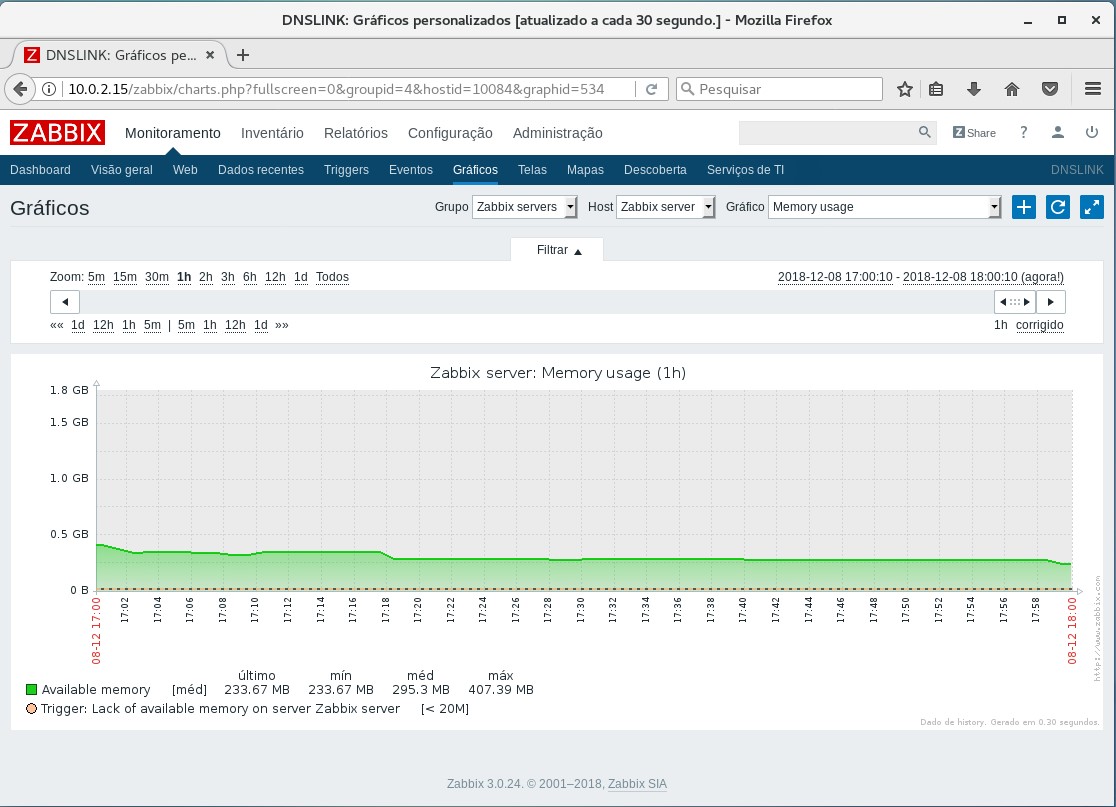Click the time scrollbar handle

[x=1015, y=302]
